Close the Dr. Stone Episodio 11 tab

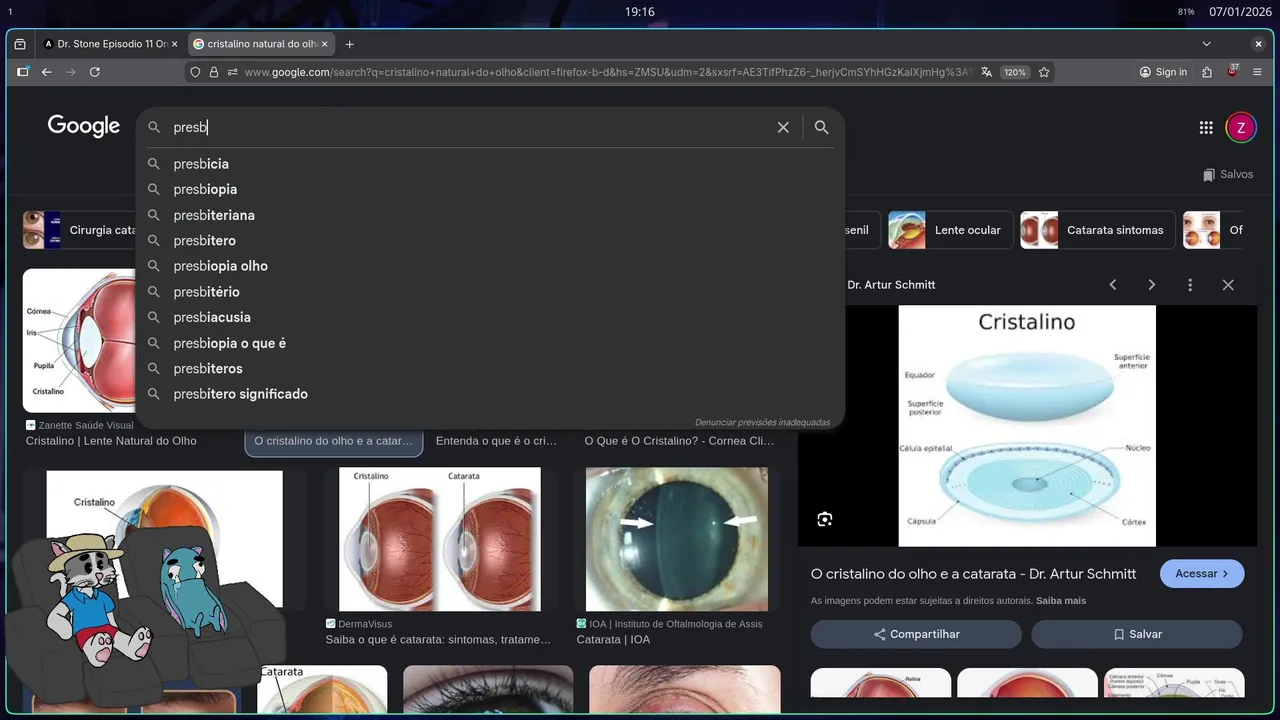coord(174,44)
